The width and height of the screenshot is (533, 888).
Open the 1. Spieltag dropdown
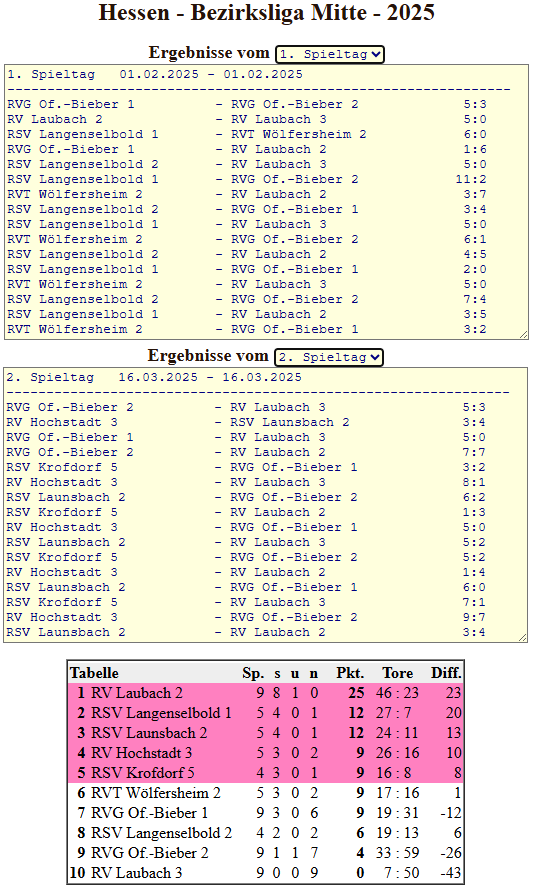click(x=330, y=54)
